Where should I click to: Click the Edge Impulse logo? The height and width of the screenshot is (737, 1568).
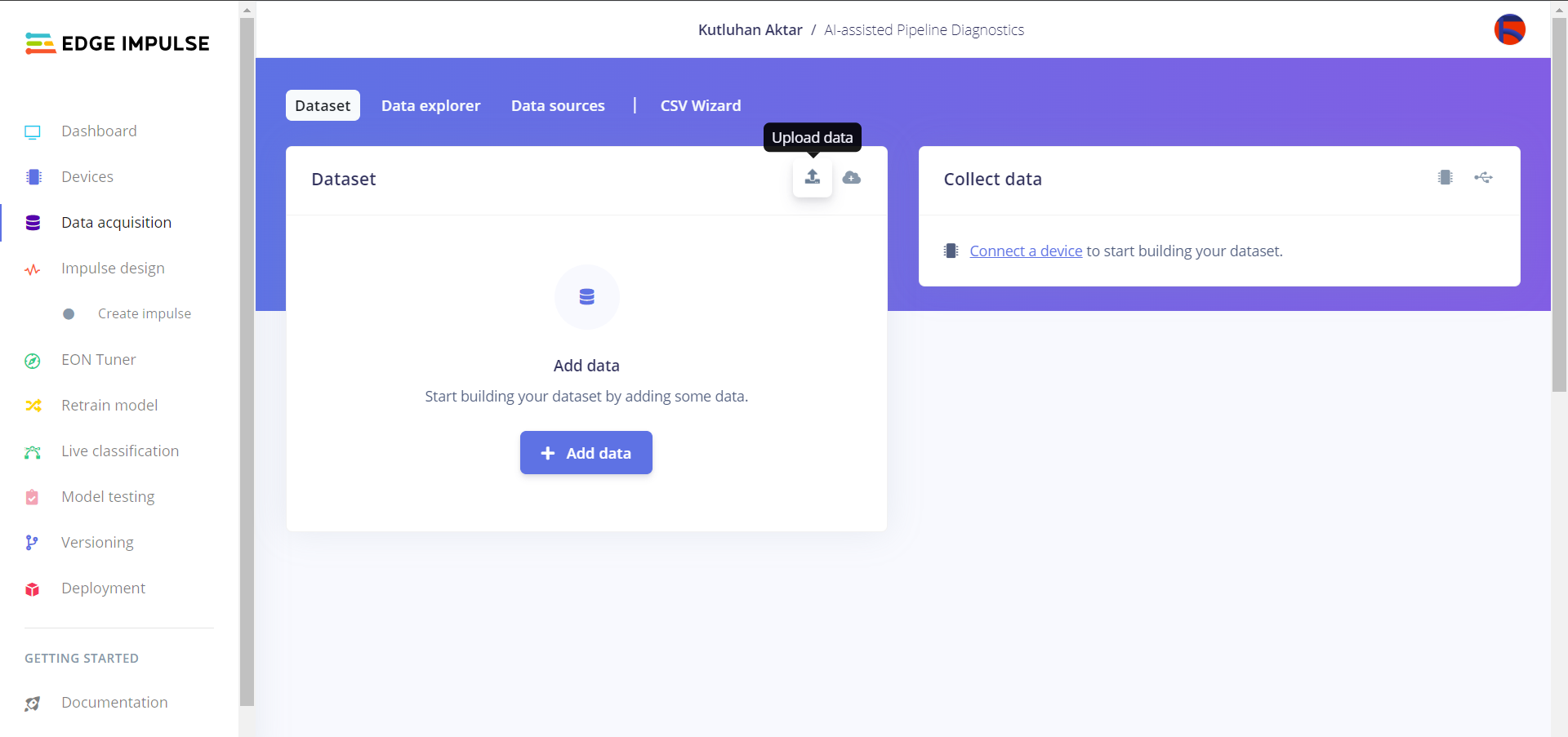click(117, 43)
